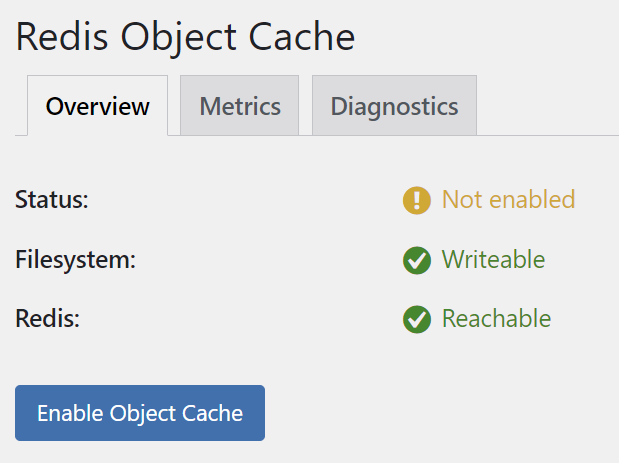The width and height of the screenshot is (619, 463).
Task: Click the "Writeable" filesystem status text
Action: [493, 260]
